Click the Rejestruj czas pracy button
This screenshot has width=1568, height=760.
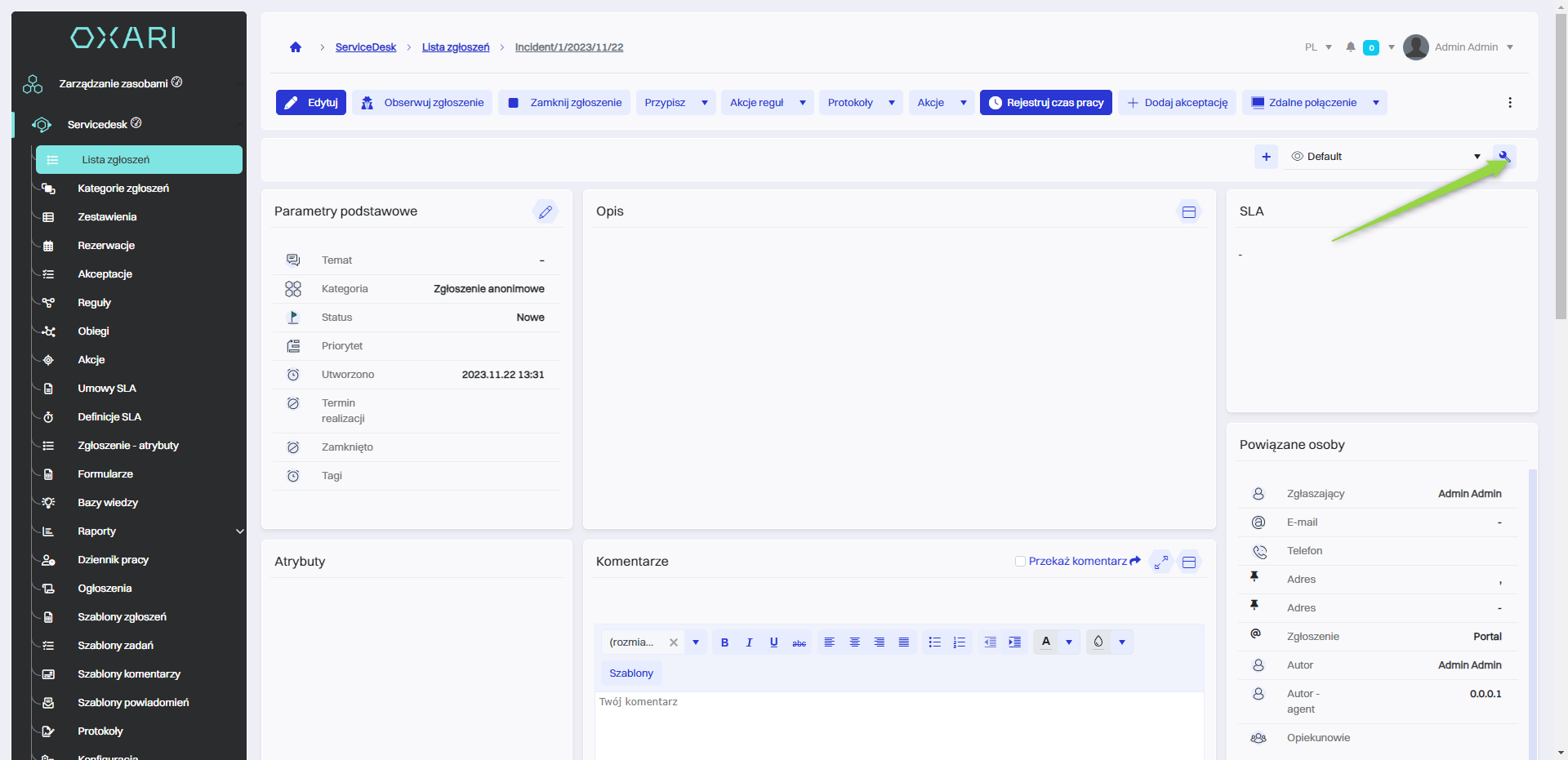(x=1045, y=103)
